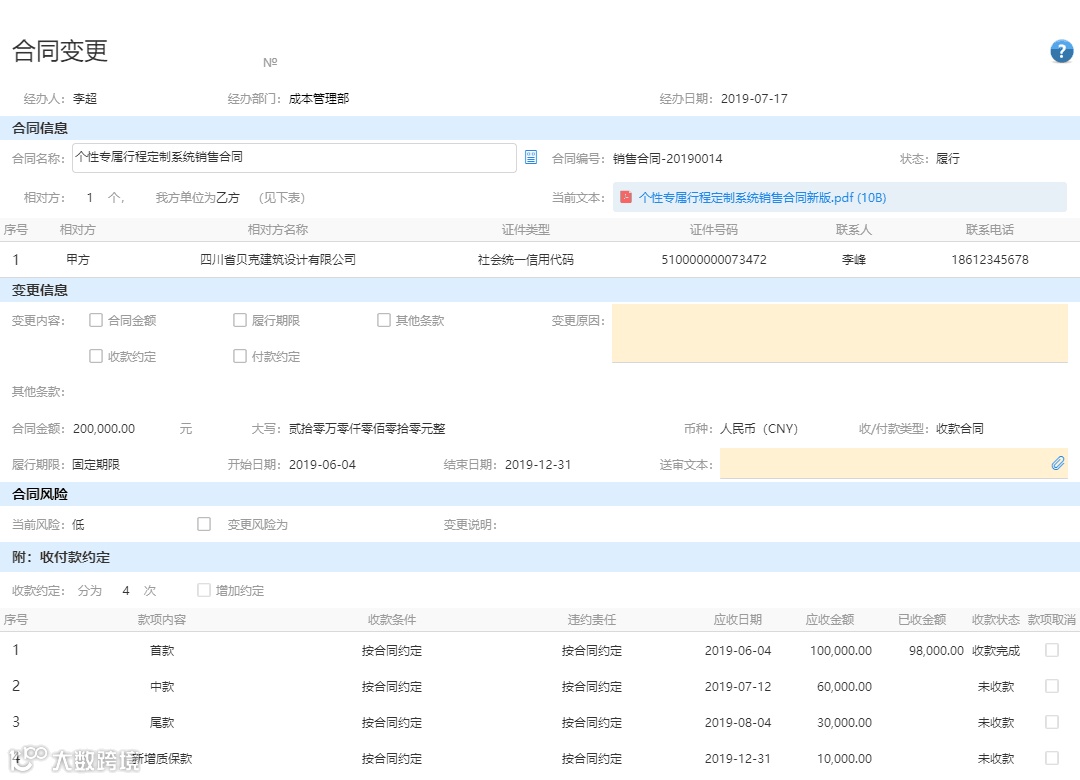Viewport: 1080px width, 780px height.
Task: Toggle the 变更风险为 checkbox
Action: pyautogui.click(x=204, y=524)
